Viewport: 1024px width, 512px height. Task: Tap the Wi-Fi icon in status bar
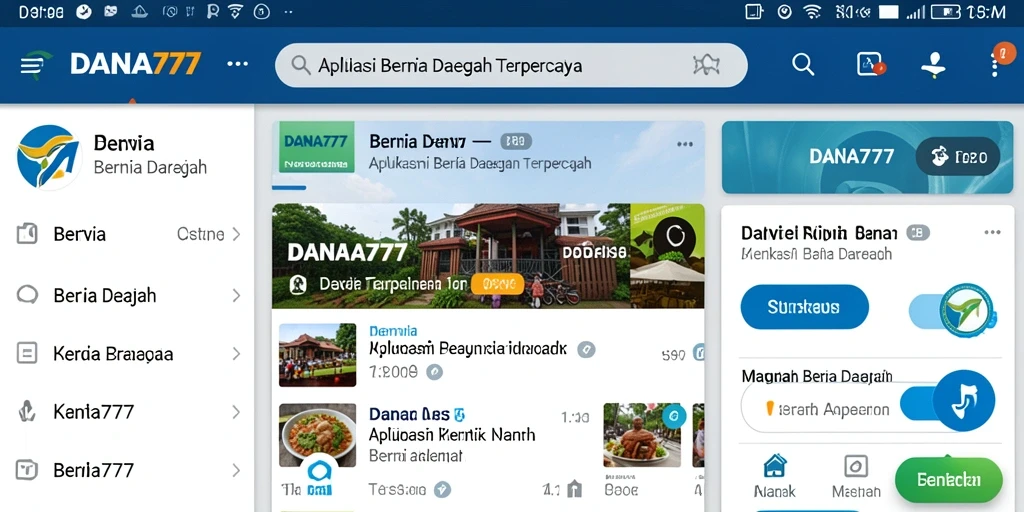coord(812,12)
